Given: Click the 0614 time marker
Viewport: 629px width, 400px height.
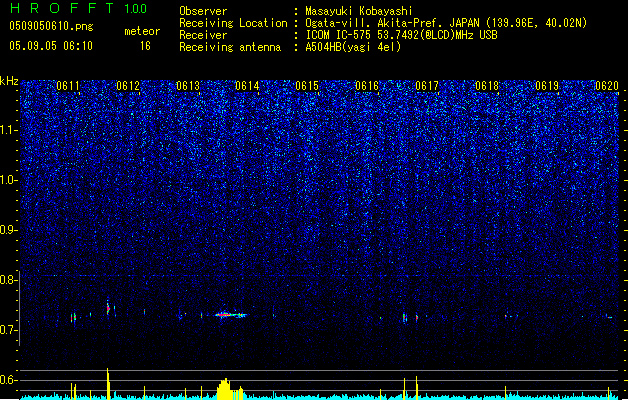Looking at the screenshot, I should coord(248,86).
